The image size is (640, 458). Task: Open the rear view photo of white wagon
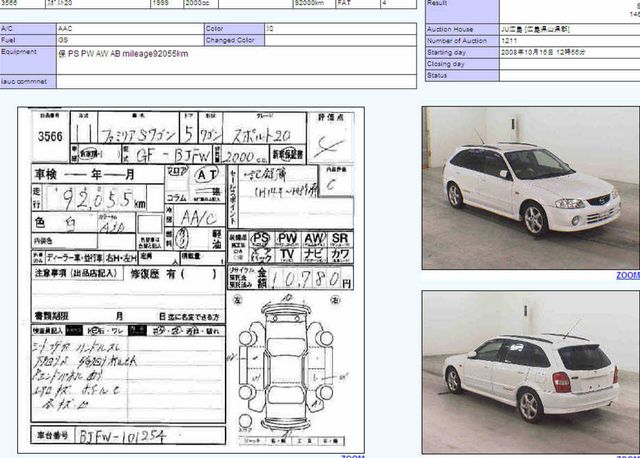(531, 372)
